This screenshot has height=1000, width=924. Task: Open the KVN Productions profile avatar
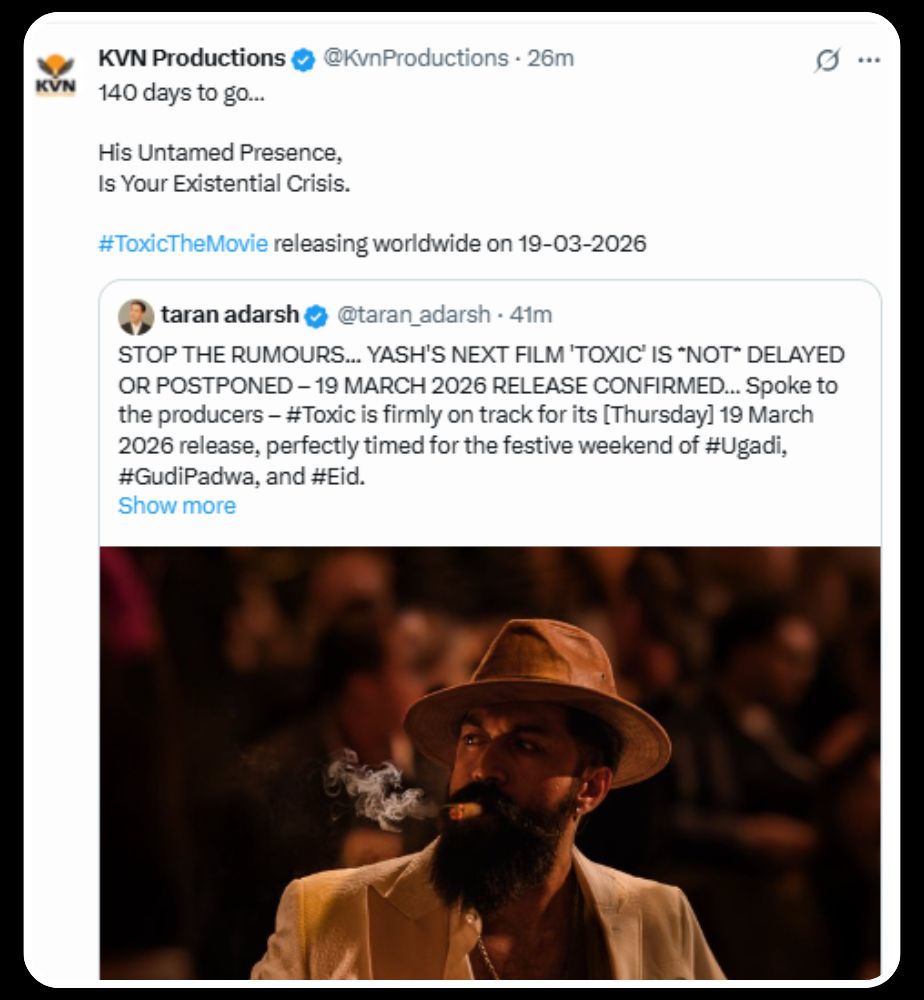pyautogui.click(x=55, y=74)
